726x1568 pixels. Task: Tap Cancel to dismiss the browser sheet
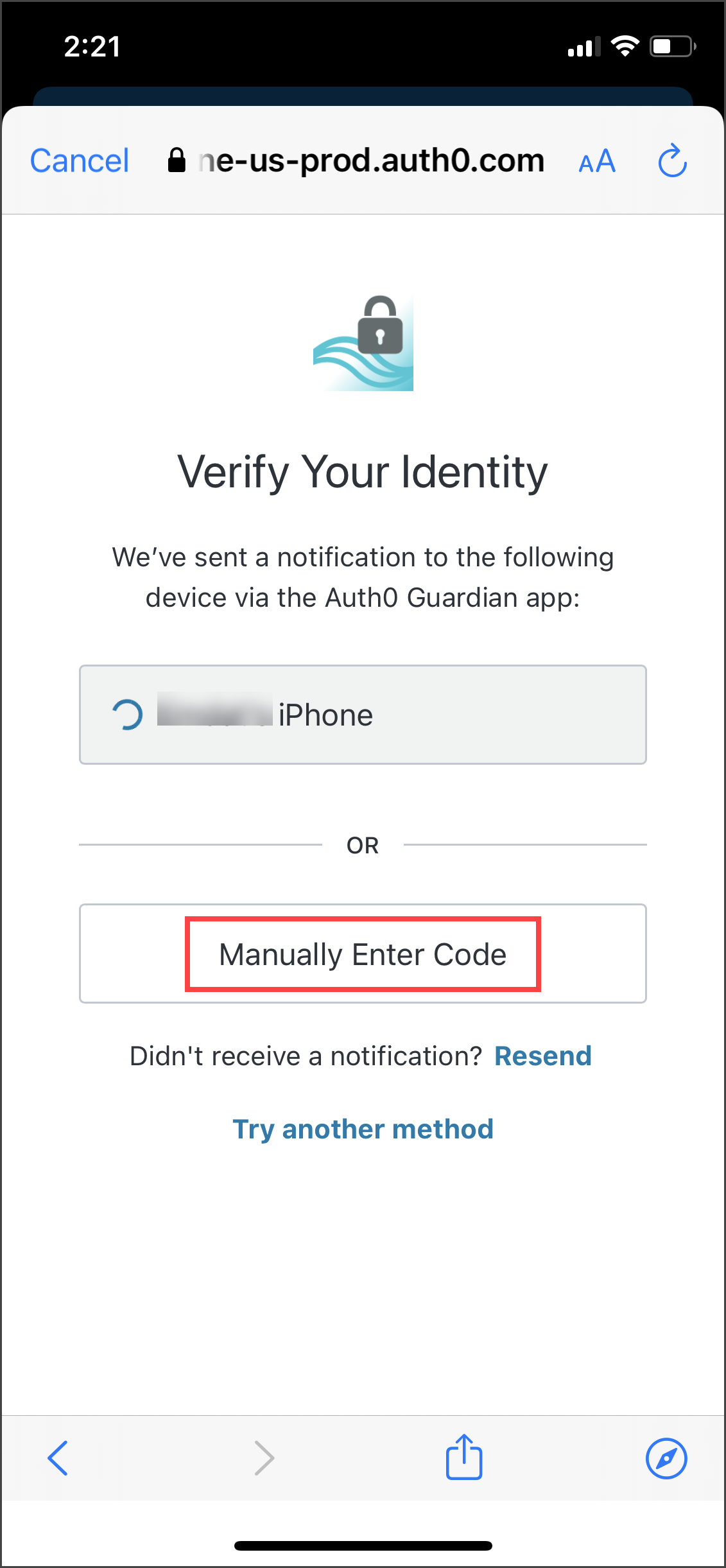[80, 161]
